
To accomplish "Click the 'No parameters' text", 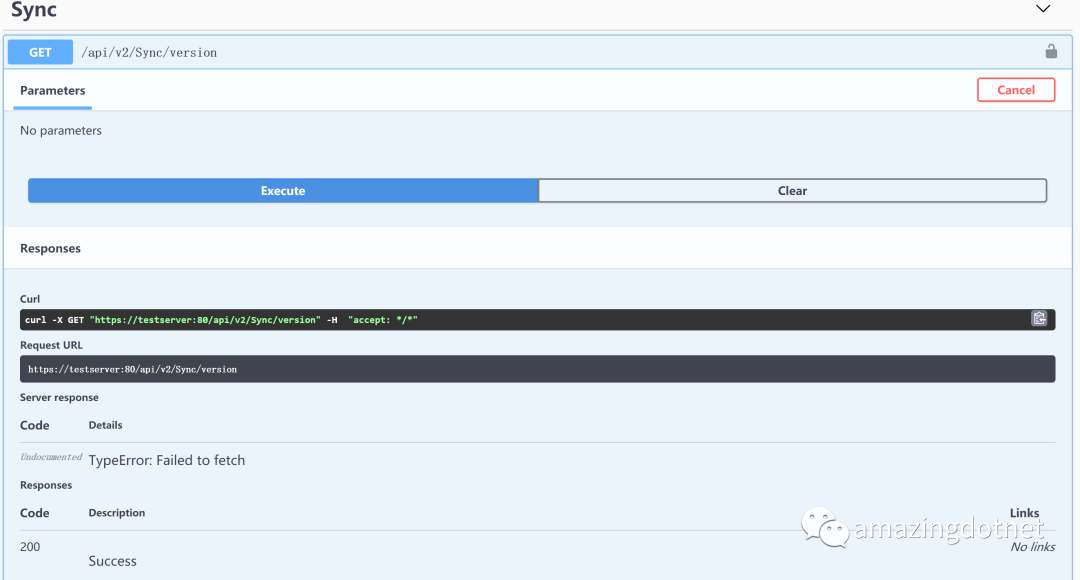I will click(x=61, y=130).
